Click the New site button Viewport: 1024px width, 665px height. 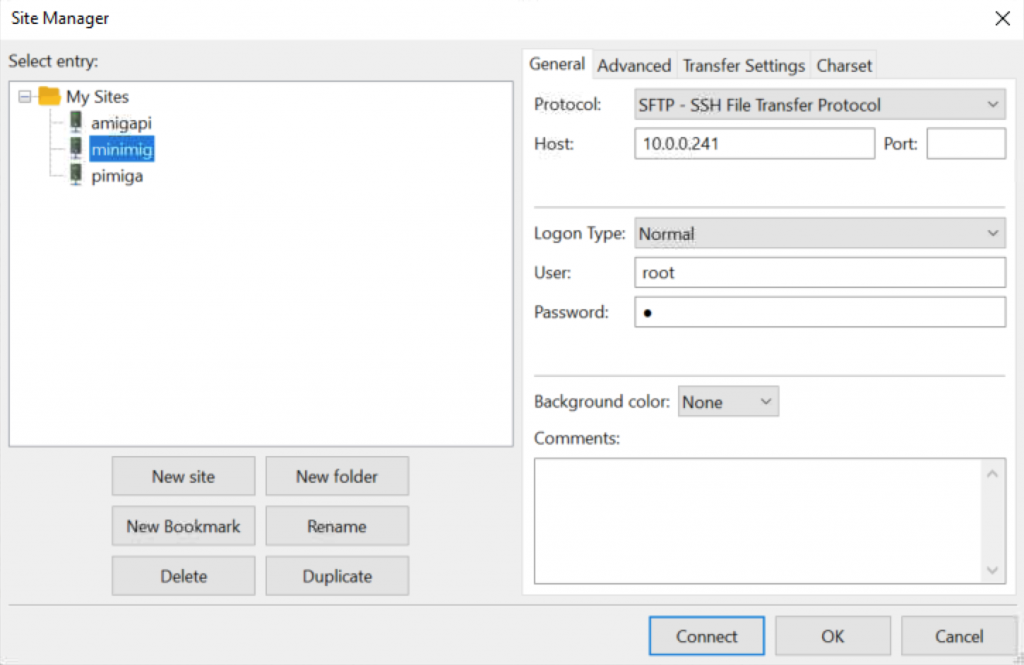(184, 476)
